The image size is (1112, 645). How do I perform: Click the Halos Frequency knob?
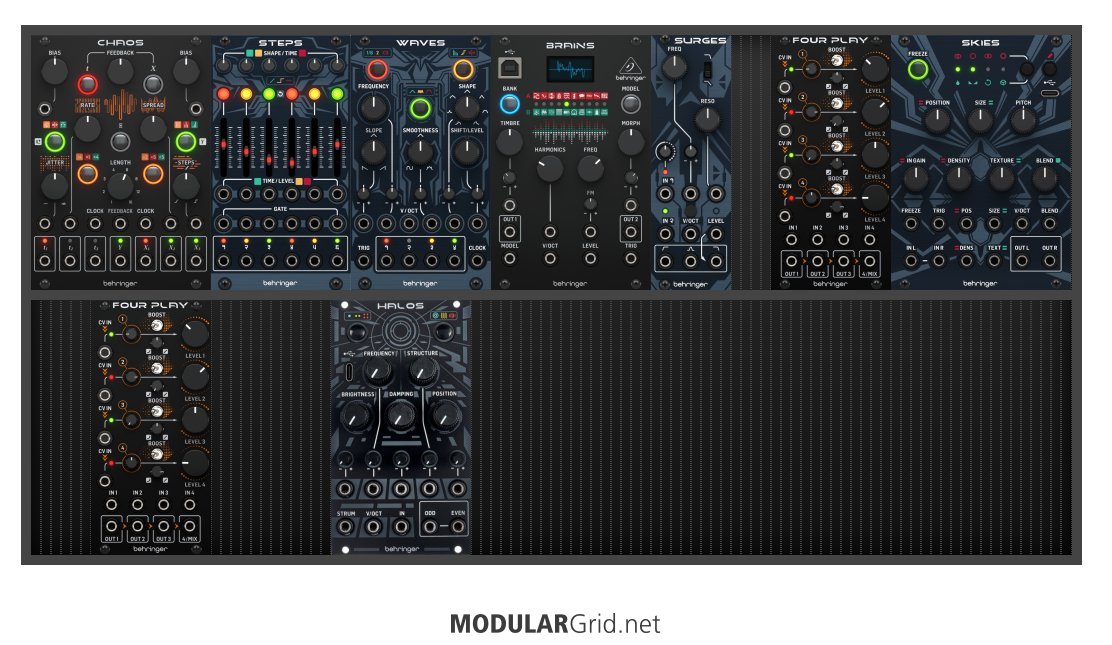377,371
